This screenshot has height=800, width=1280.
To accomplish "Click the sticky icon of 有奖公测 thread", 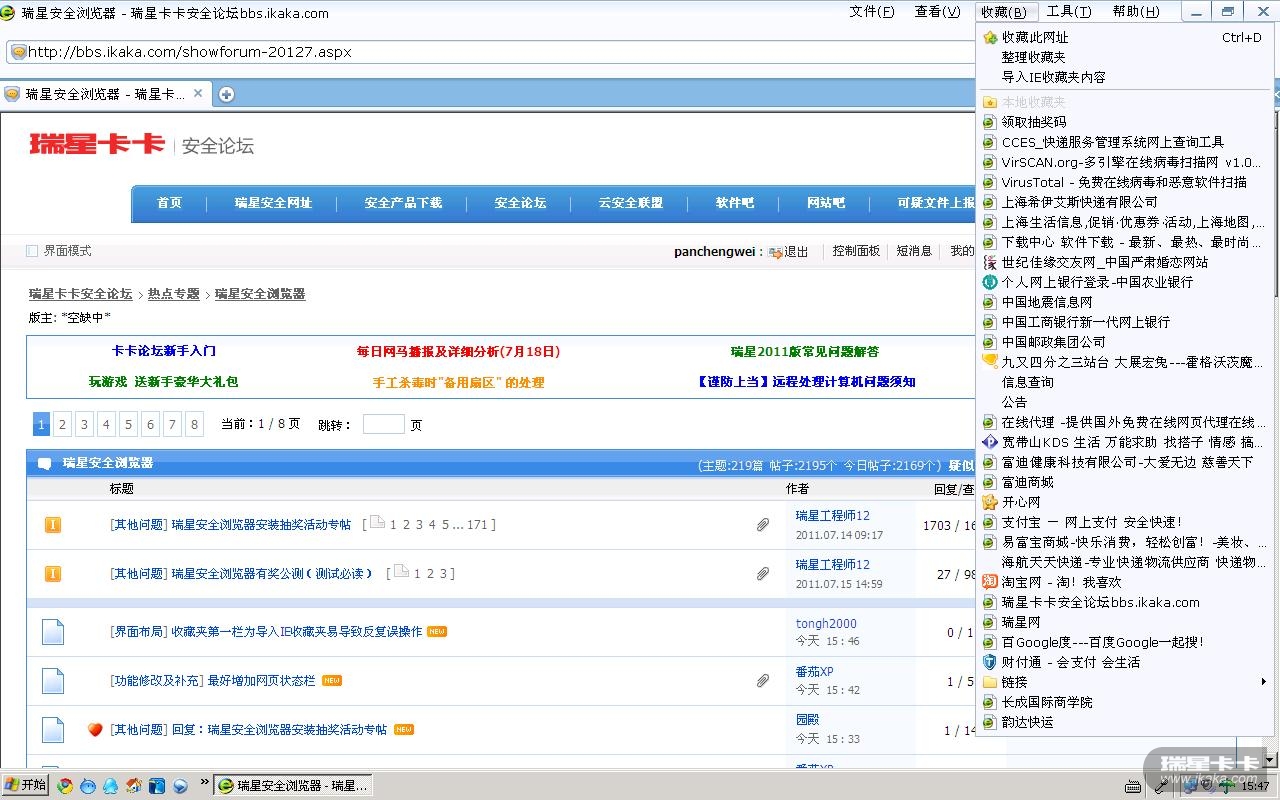I will [53, 573].
